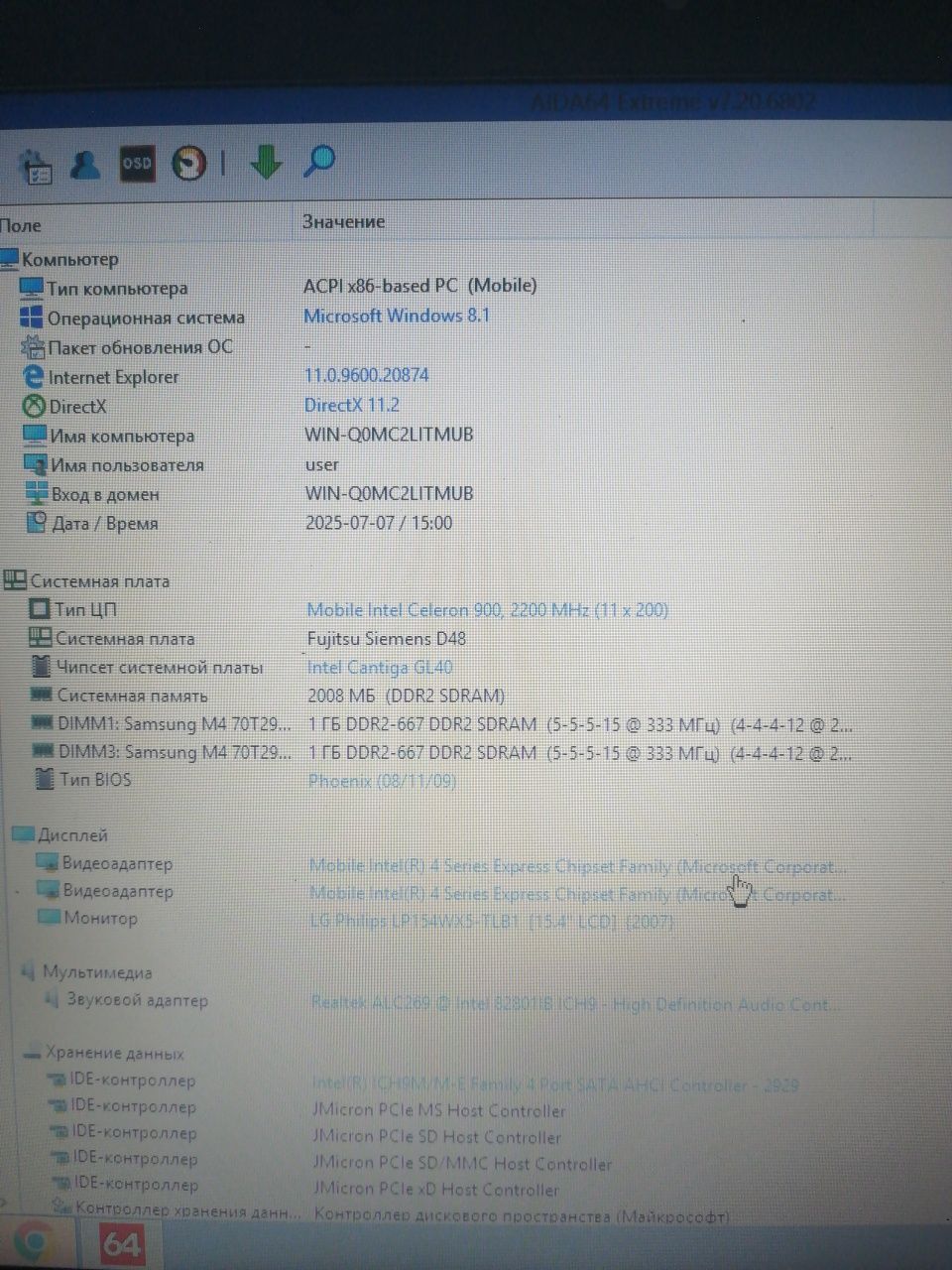
Task: Click the Дисплей section icon
Action: [x=23, y=834]
